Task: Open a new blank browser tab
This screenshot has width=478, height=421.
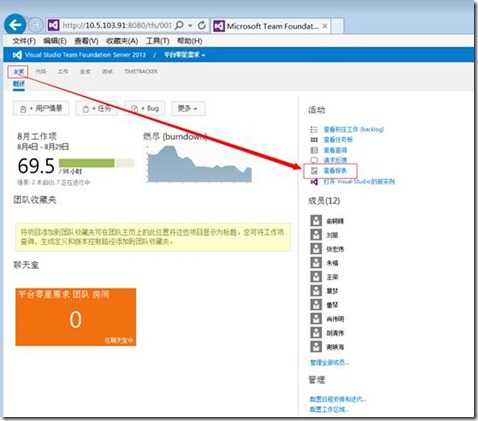Action: coord(337,26)
